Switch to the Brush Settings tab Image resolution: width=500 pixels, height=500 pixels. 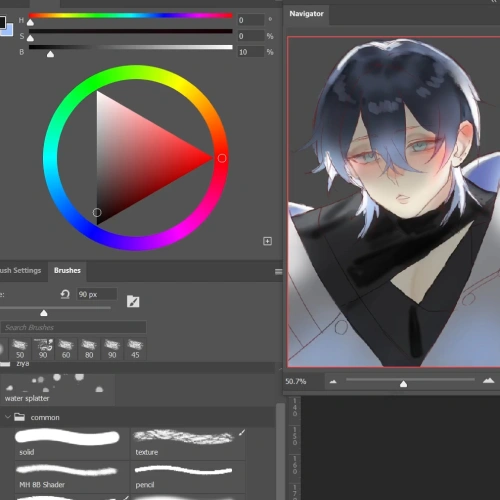pyautogui.click(x=21, y=270)
